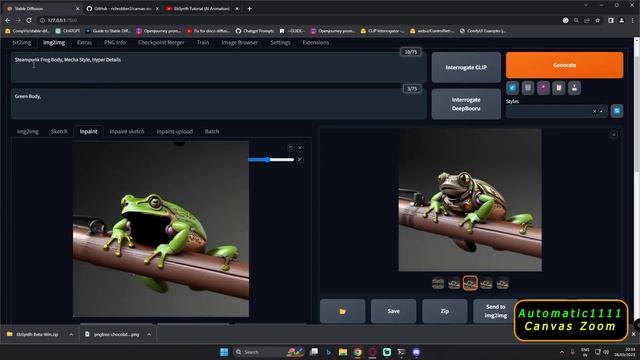Open the Train tab
Image resolution: width=640 pixels, height=360 pixels.
pos(203,42)
